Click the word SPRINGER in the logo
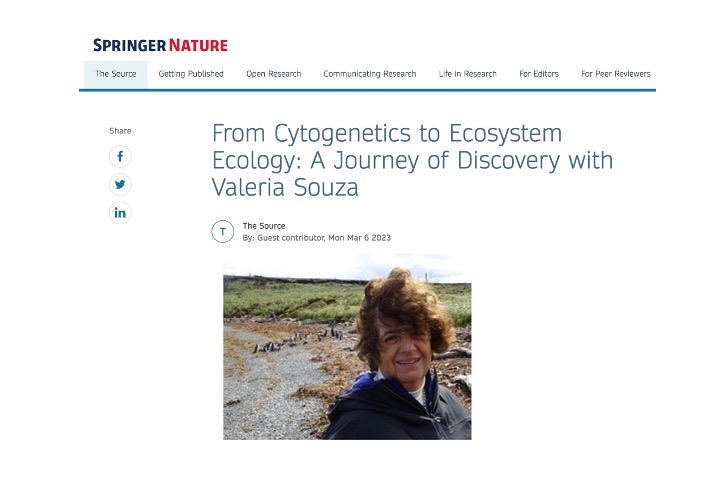Image resolution: width=720 pixels, height=480 pixels. (x=130, y=45)
